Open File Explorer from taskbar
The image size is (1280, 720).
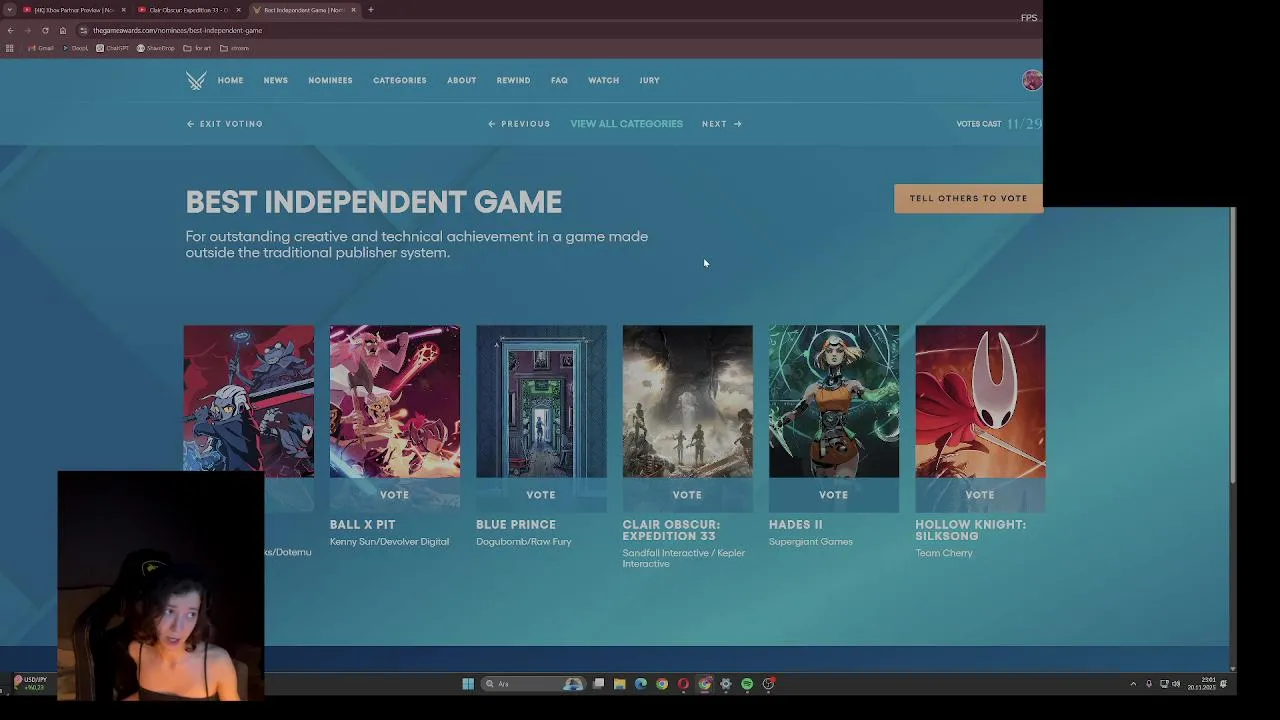click(620, 684)
